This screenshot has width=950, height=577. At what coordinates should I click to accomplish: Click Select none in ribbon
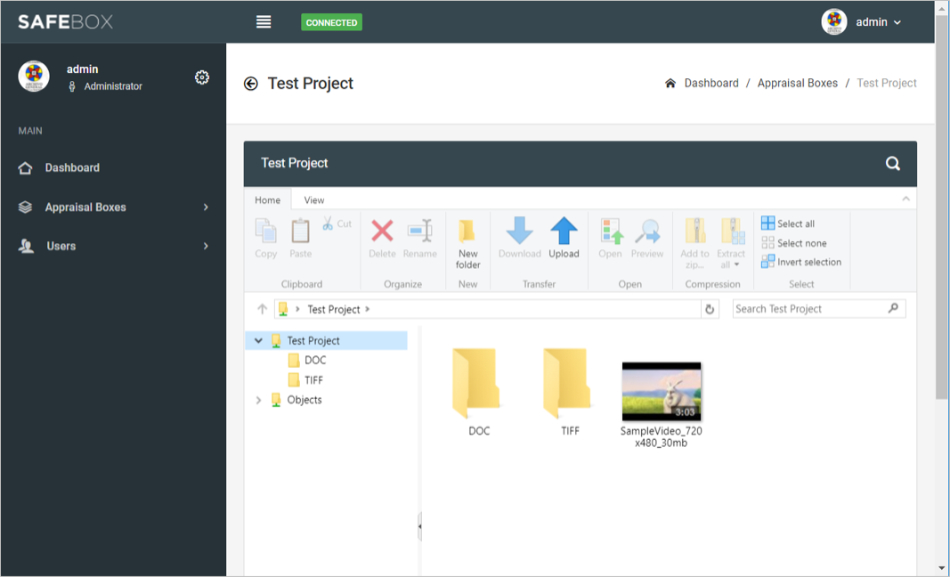point(794,243)
